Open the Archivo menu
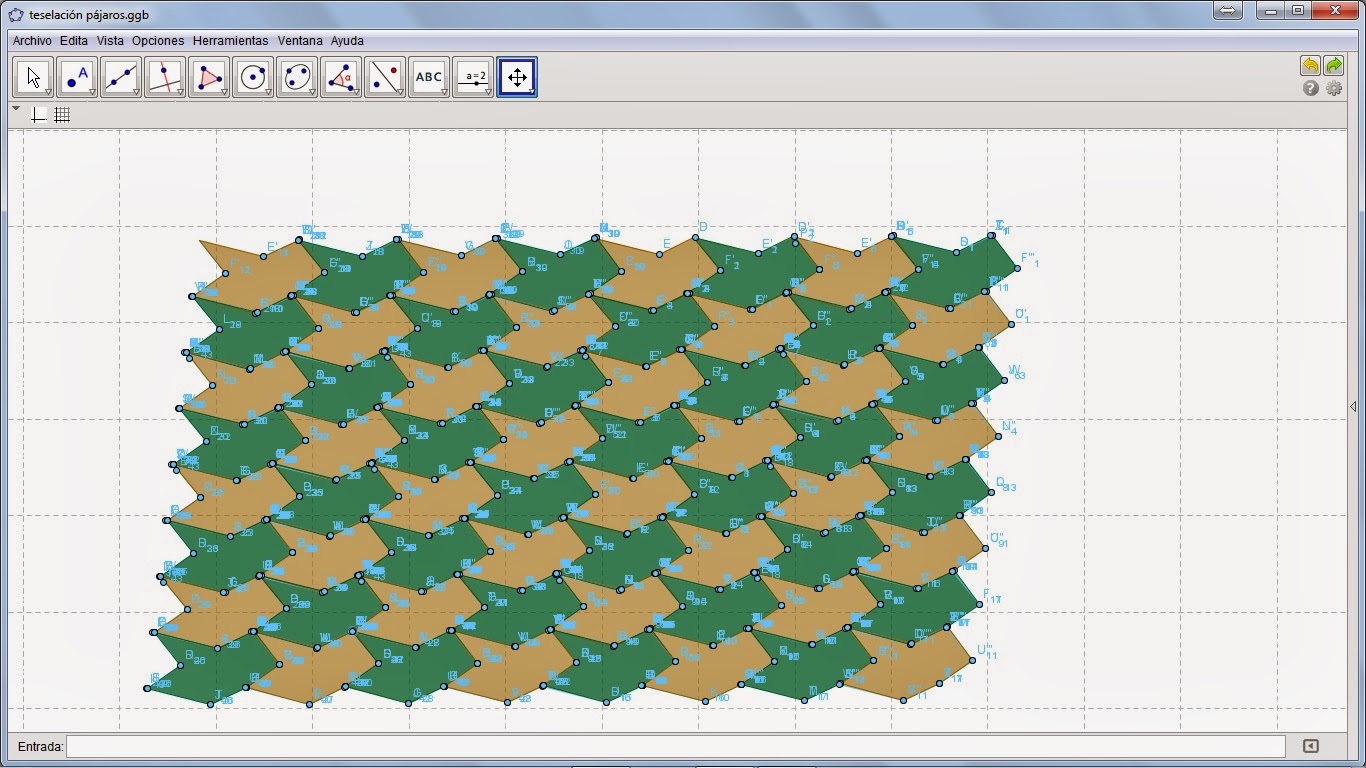 coord(32,41)
